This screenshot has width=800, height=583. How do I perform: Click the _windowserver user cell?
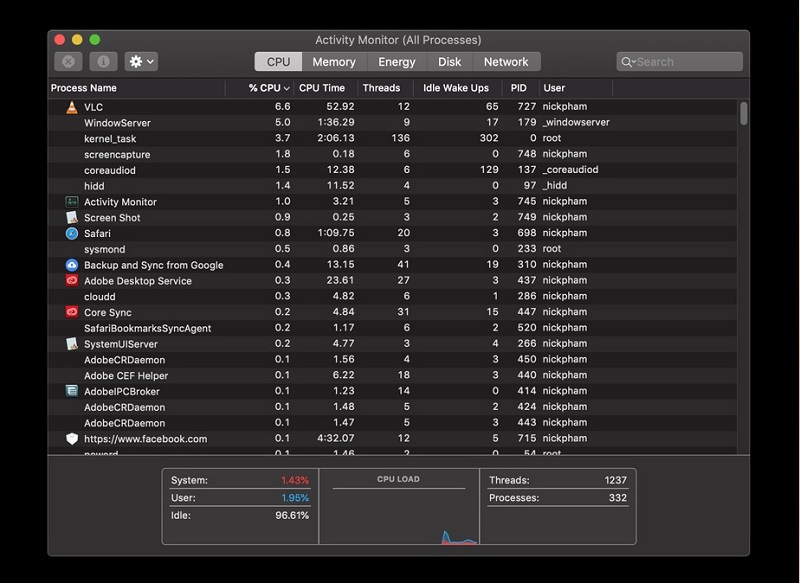576,122
